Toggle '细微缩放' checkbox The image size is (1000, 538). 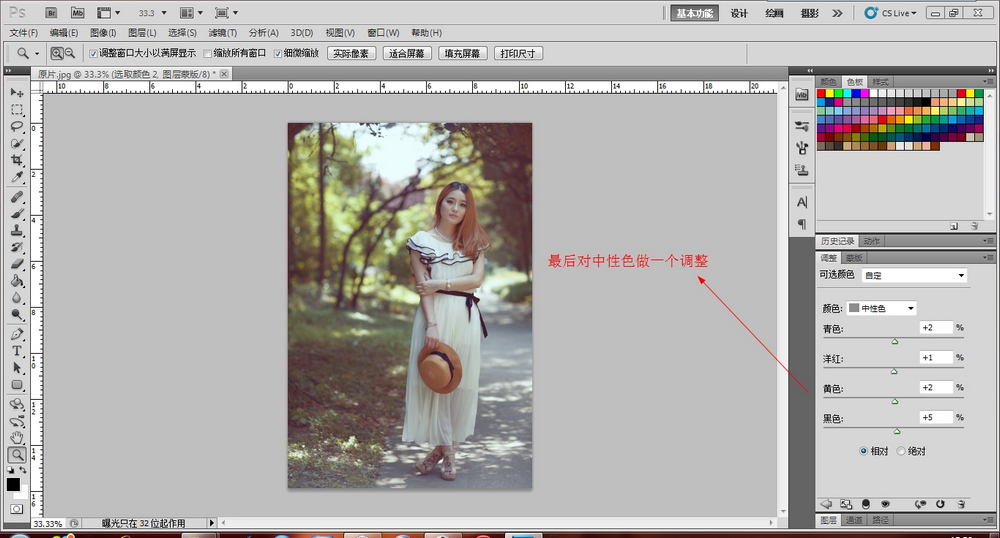[278, 54]
